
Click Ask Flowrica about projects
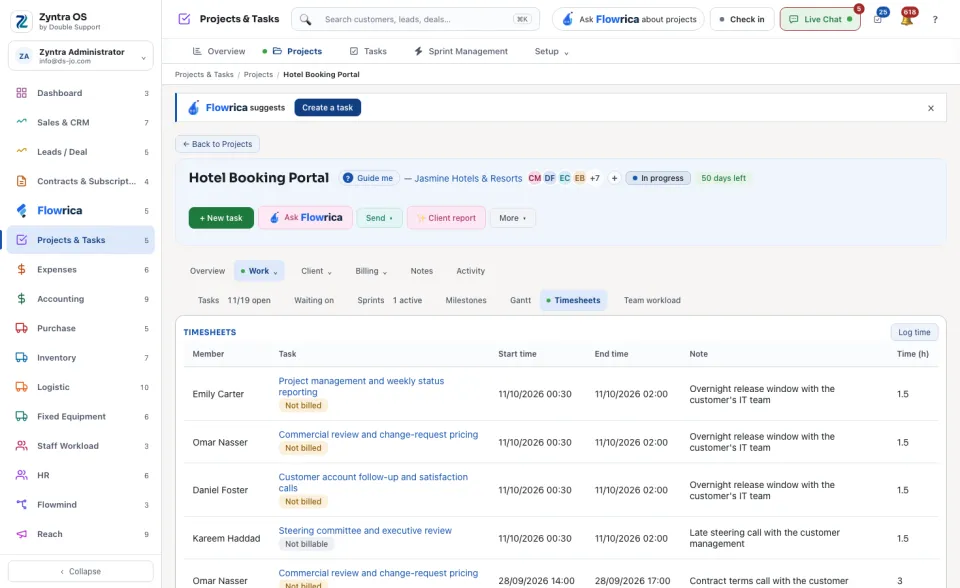629,20
